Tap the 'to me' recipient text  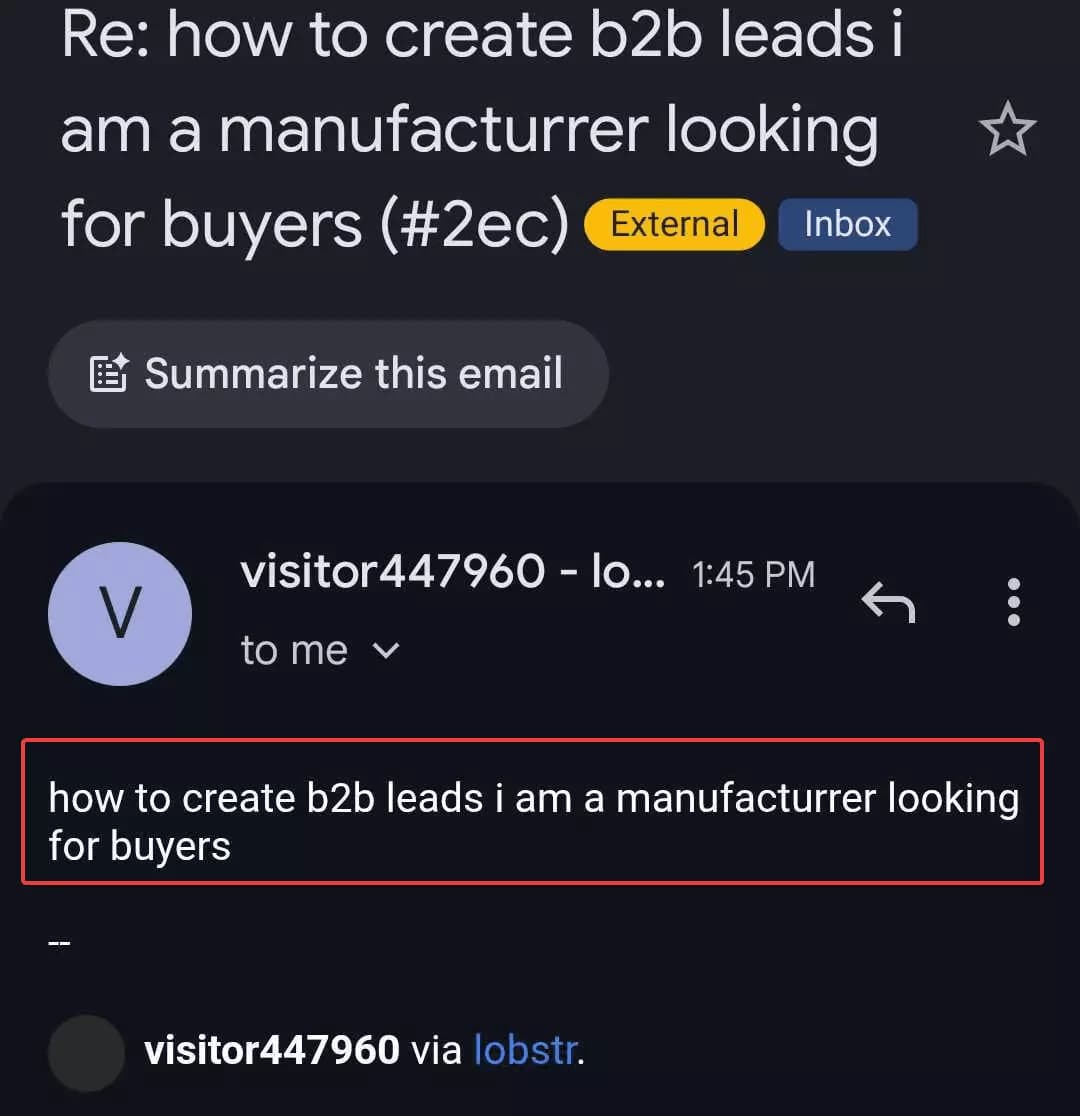[x=294, y=651]
